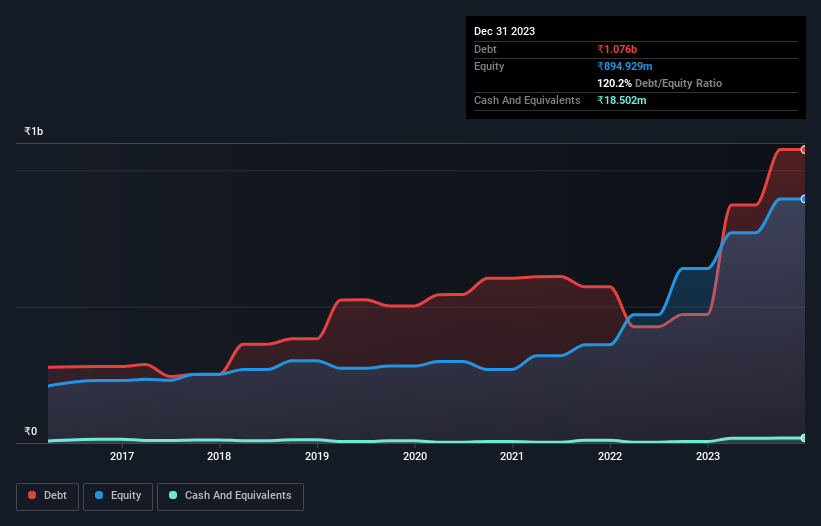This screenshot has width=821, height=526.
Task: Select the red Debt endpoint marker
Action: pos(804,150)
